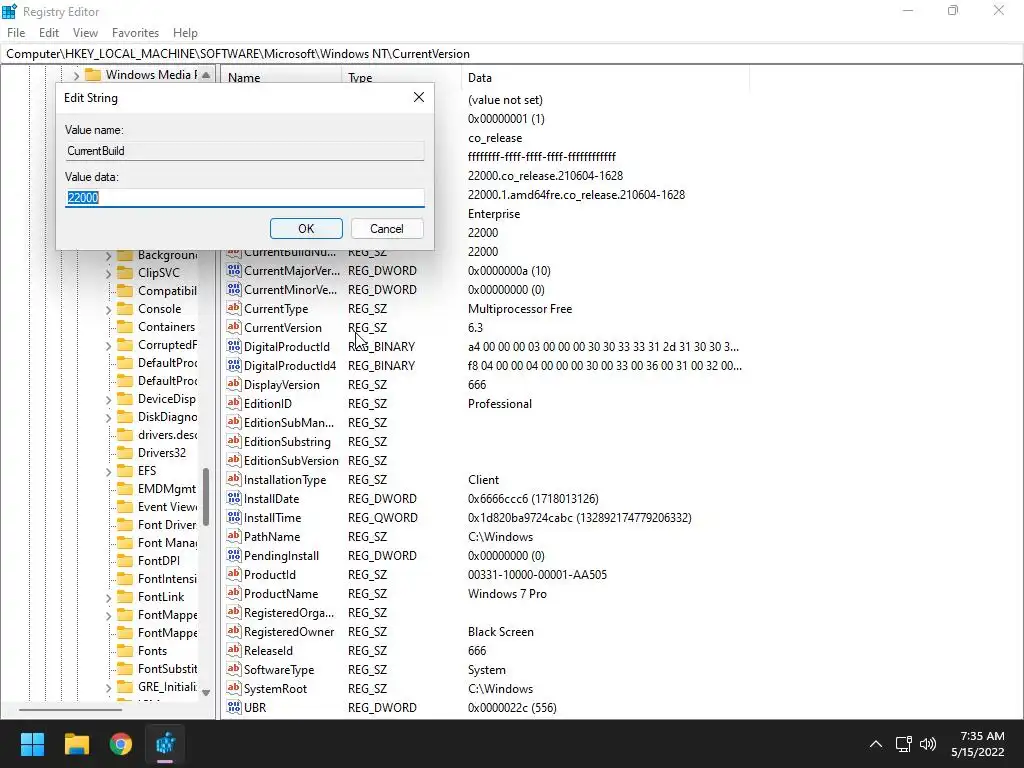Open the View menu
1024x768 pixels.
pyautogui.click(x=85, y=33)
